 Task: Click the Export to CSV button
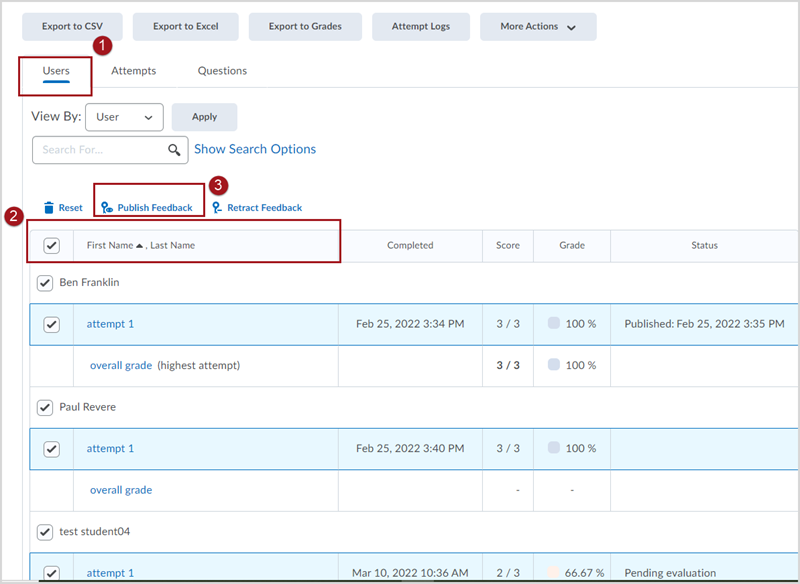click(x=72, y=27)
